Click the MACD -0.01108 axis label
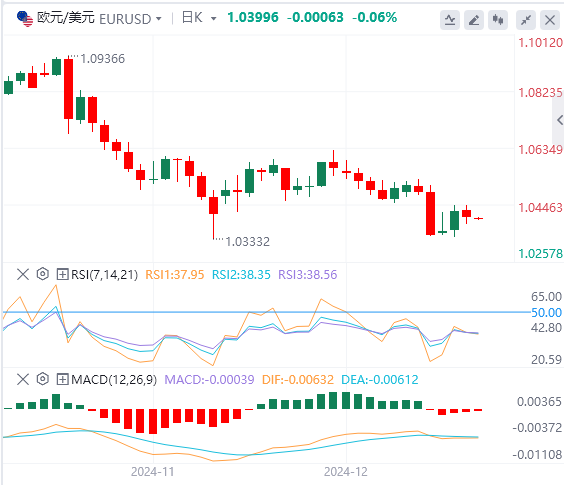The width and height of the screenshot is (564, 485). tap(537, 455)
